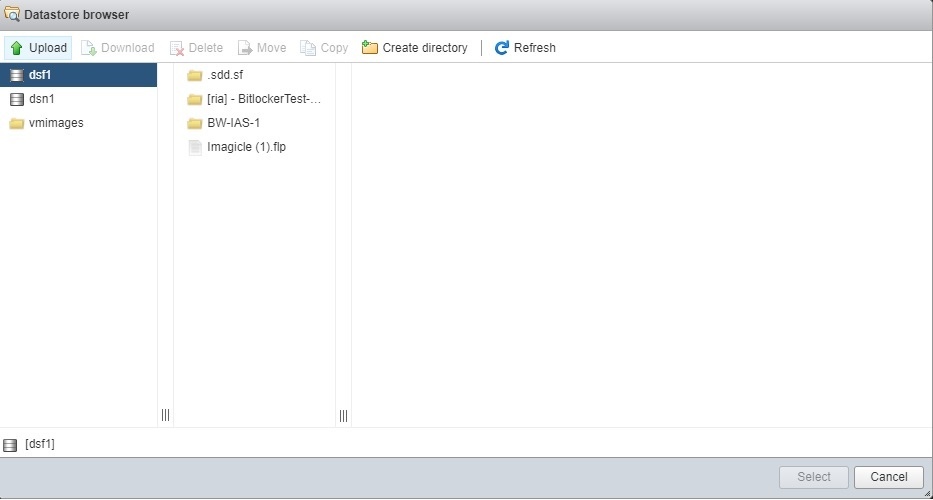This screenshot has height=500, width=933.
Task: Click the Copy toolbar icon
Action: (308, 48)
